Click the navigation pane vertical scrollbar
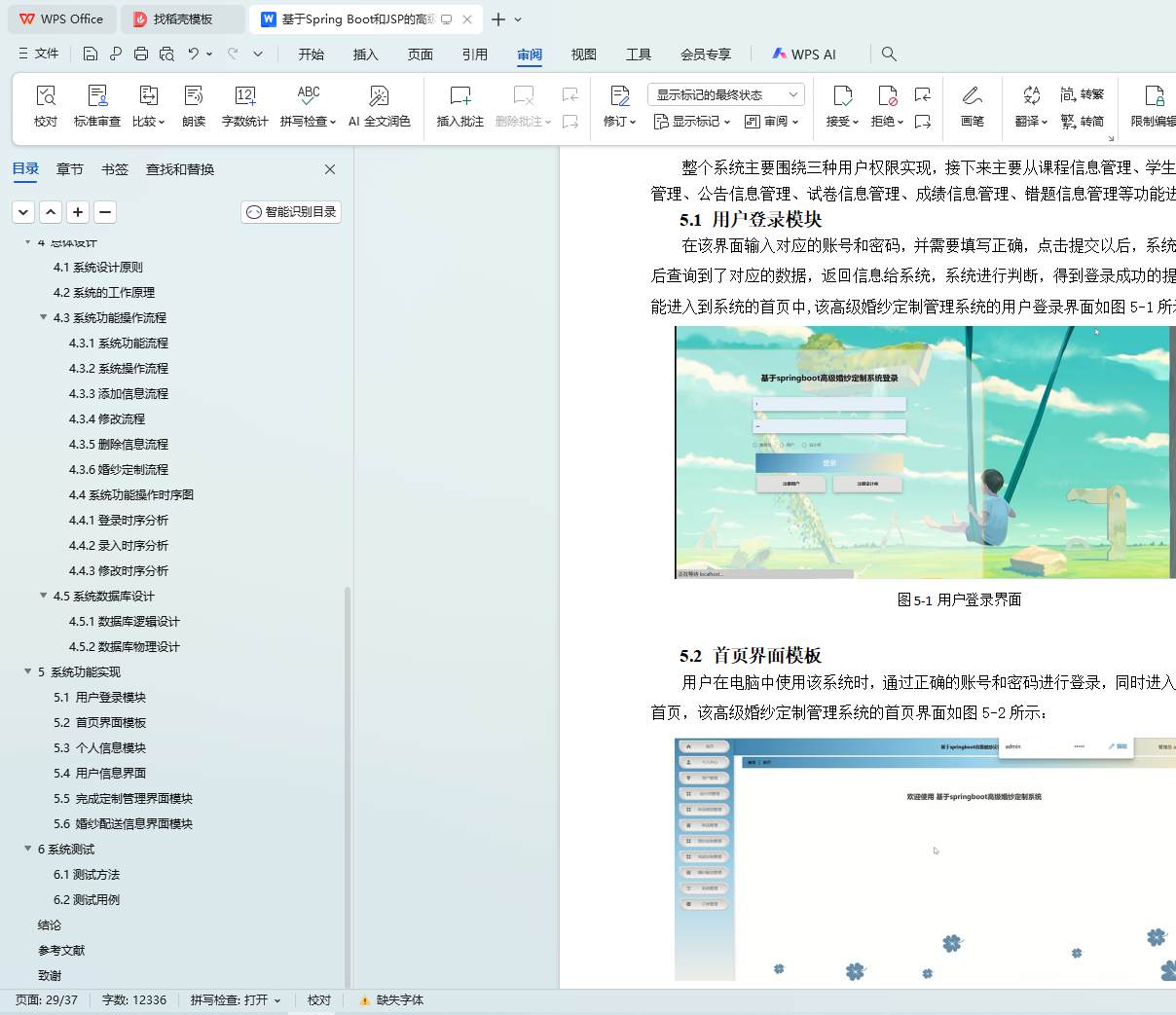Image resolution: width=1176 pixels, height=1015 pixels. pyautogui.click(x=348, y=786)
